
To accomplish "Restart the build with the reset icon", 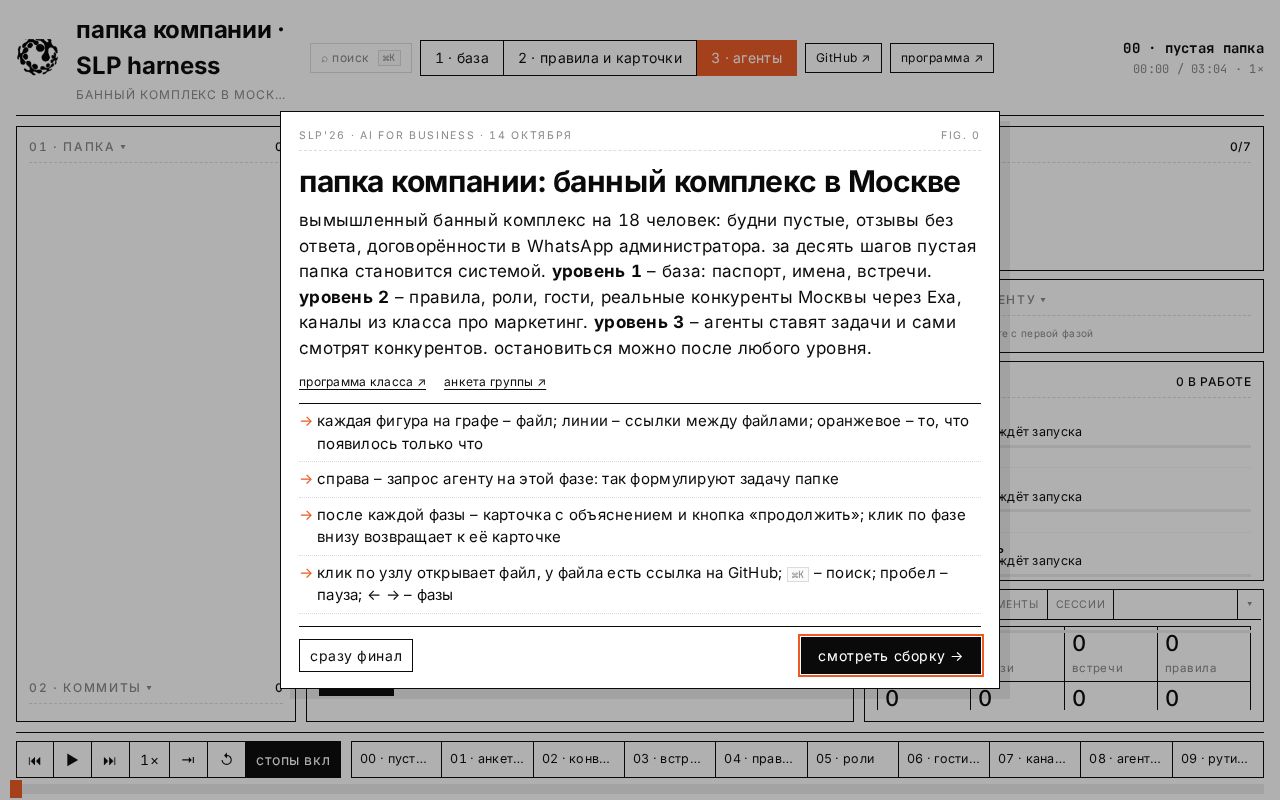I will click(x=226, y=760).
